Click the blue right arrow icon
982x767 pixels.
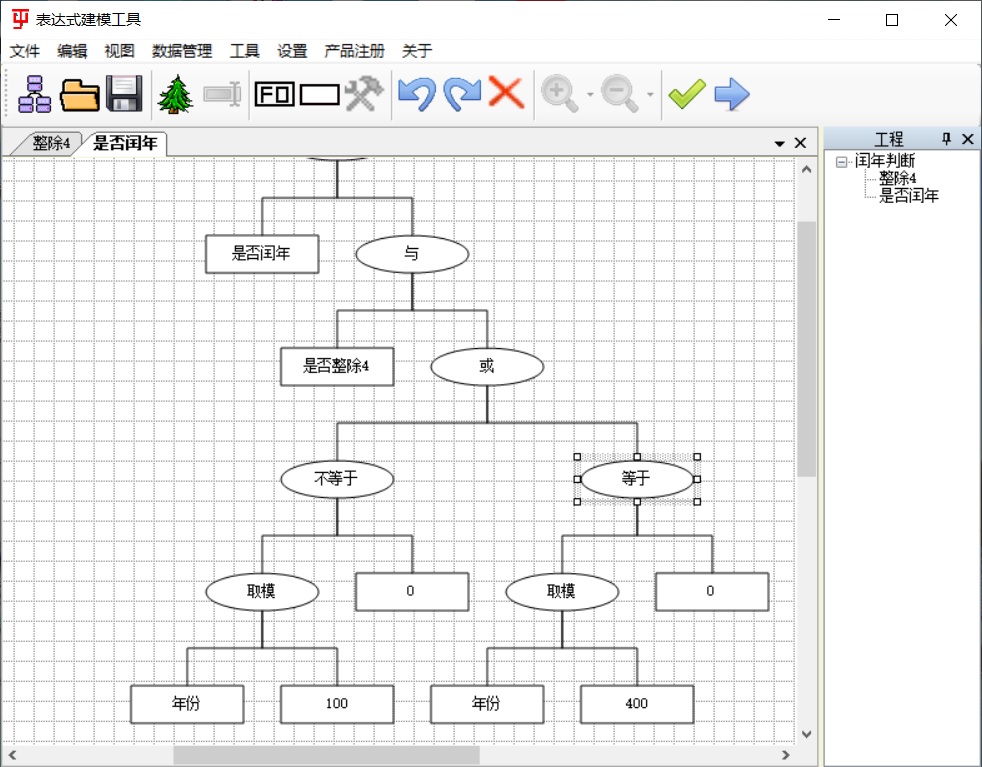[732, 94]
